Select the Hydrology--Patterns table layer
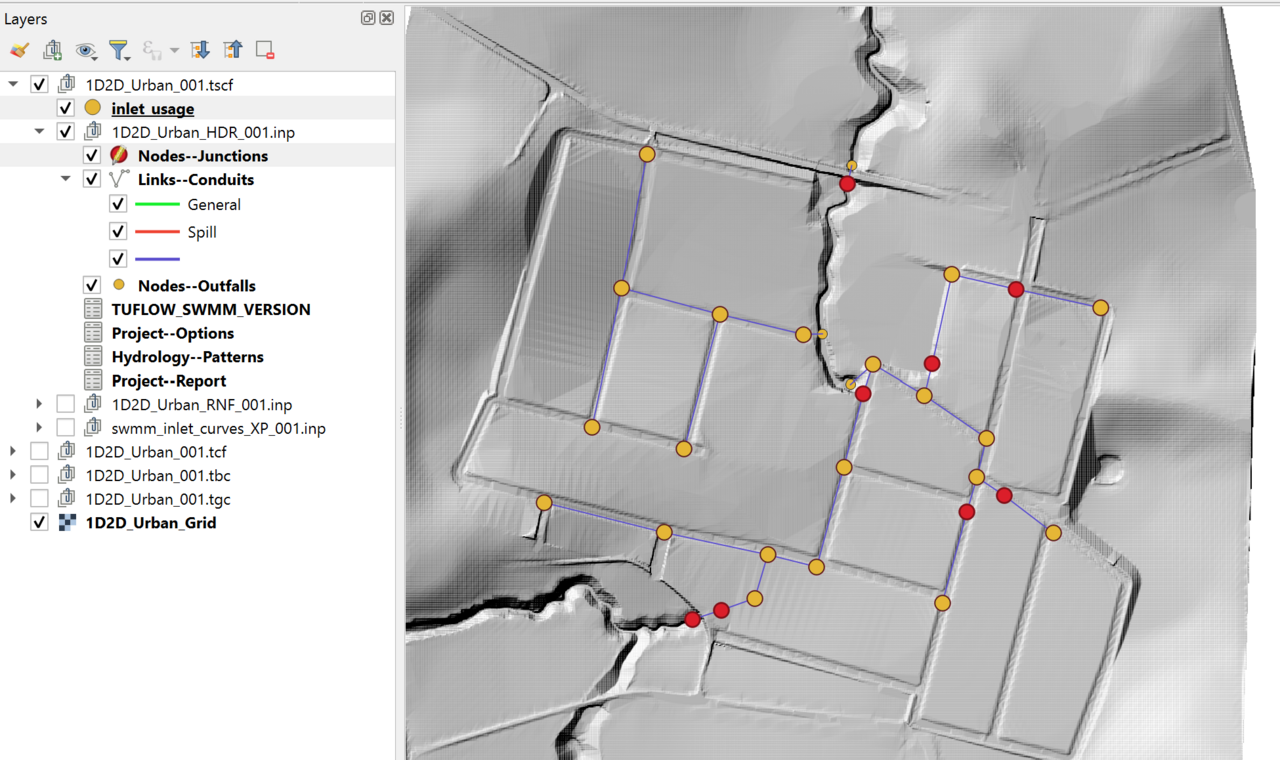 coord(187,357)
